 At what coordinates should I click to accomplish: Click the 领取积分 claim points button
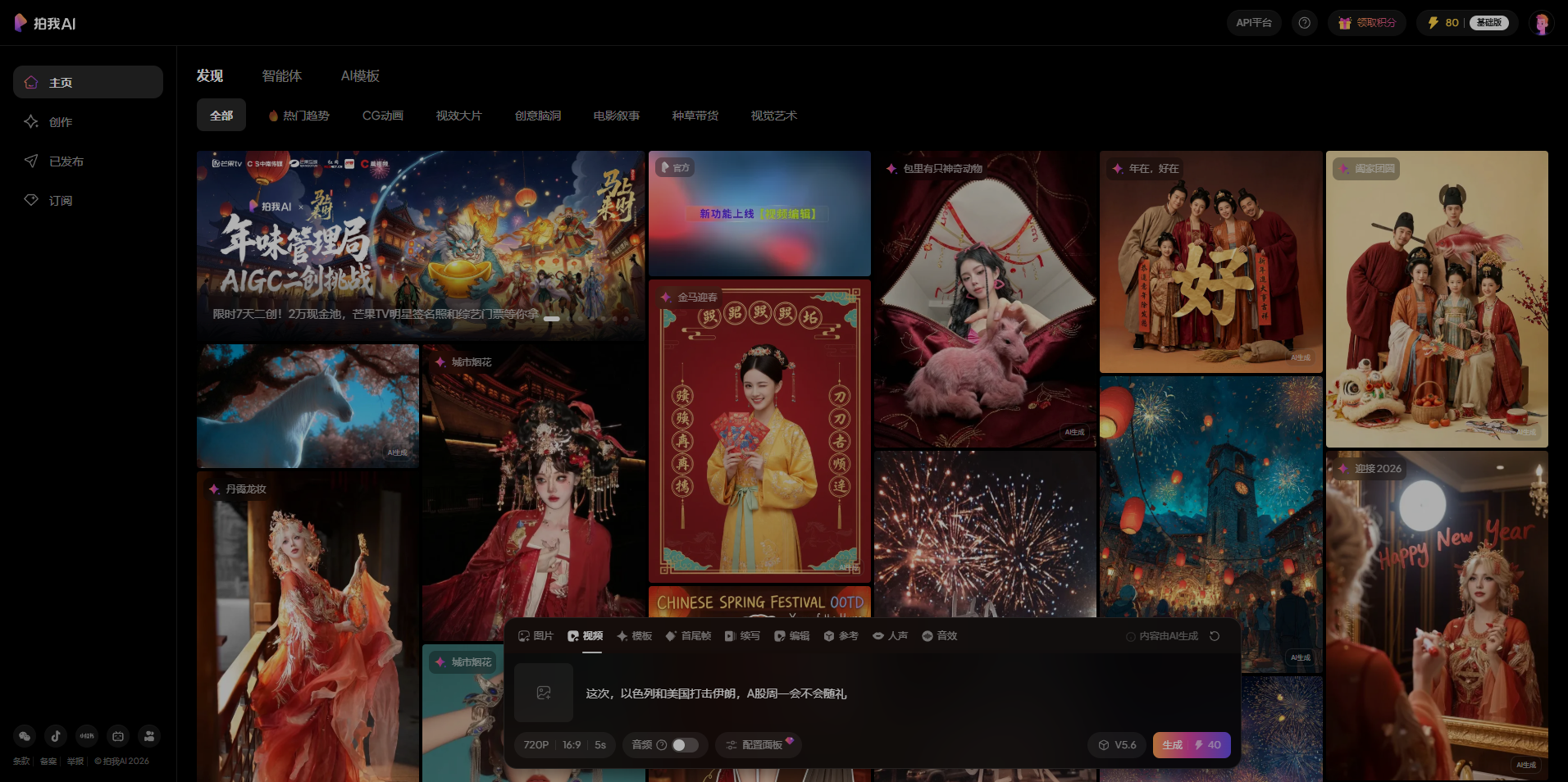pos(1367,23)
